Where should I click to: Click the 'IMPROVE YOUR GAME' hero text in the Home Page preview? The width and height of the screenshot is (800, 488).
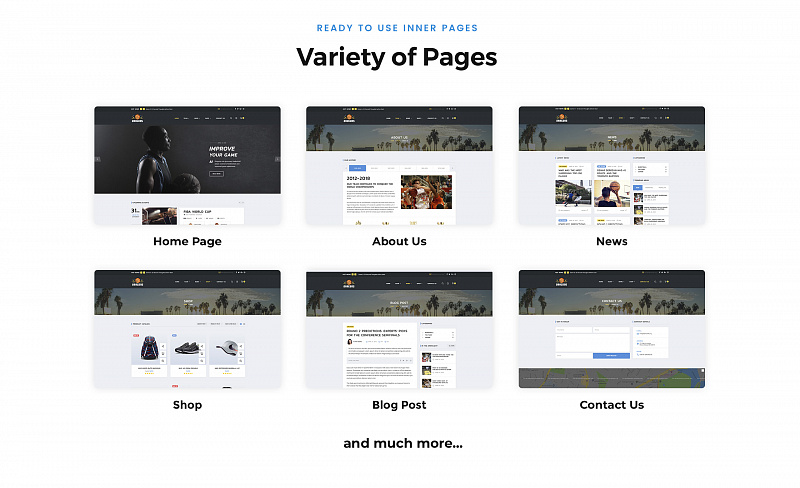223,152
